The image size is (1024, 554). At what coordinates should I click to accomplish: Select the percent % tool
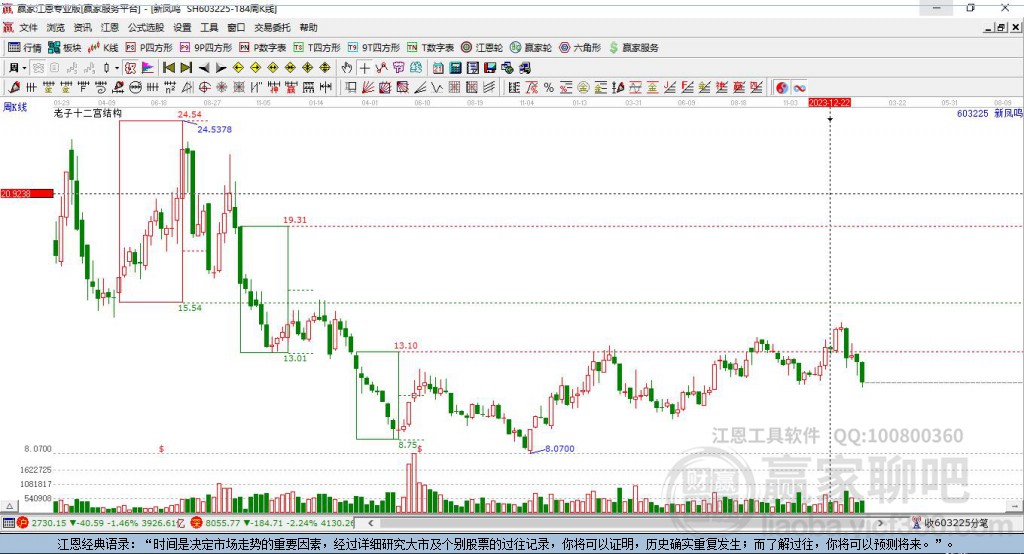[549, 88]
